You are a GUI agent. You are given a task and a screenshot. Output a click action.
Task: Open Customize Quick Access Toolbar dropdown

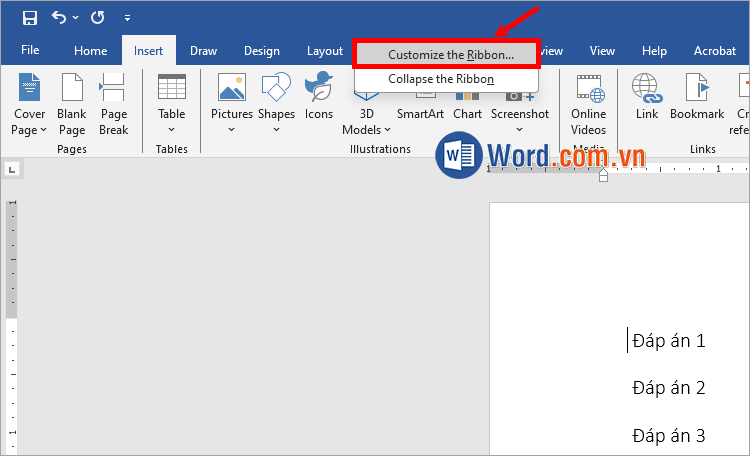(x=127, y=18)
